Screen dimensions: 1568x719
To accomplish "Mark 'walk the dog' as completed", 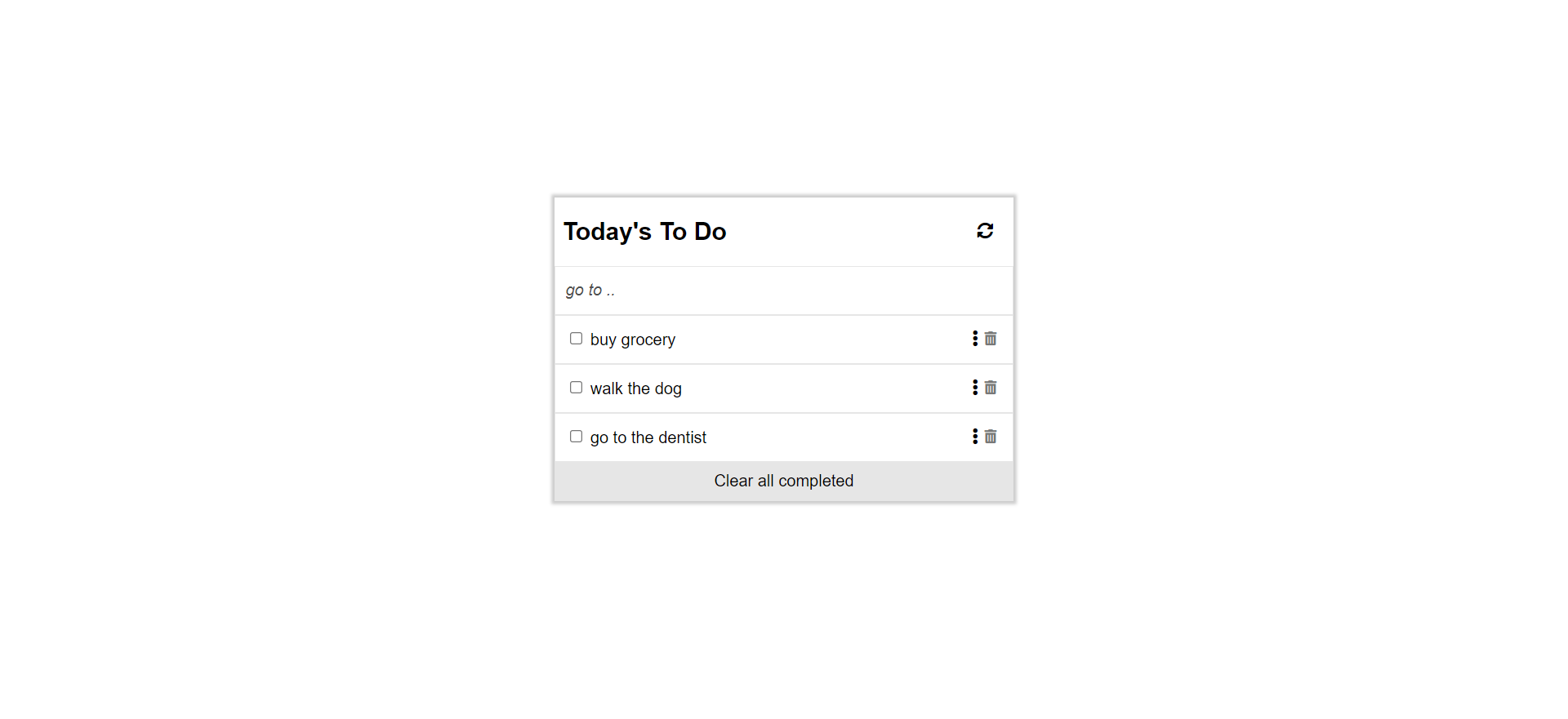I will pyautogui.click(x=576, y=387).
